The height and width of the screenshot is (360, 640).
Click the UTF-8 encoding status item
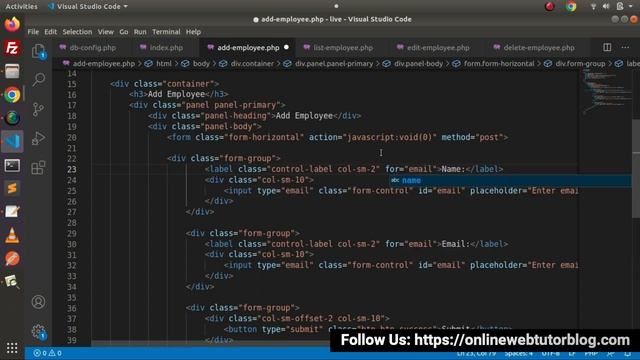(x=551, y=353)
